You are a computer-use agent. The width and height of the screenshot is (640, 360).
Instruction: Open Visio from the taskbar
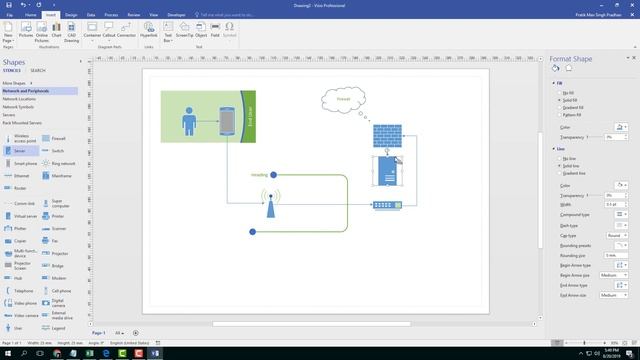click(155, 353)
